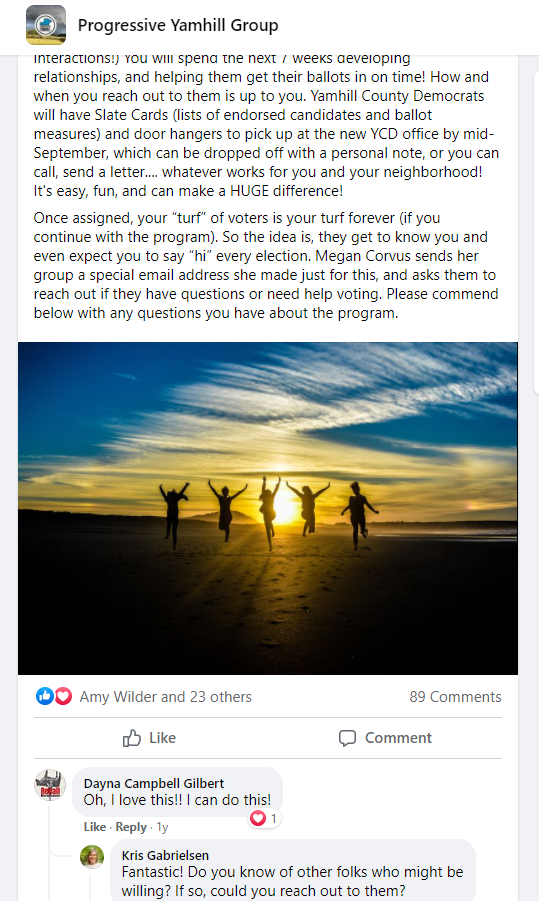Click the speech bubble Comment icon
Image resolution: width=539 pixels, height=901 pixels.
(x=347, y=738)
